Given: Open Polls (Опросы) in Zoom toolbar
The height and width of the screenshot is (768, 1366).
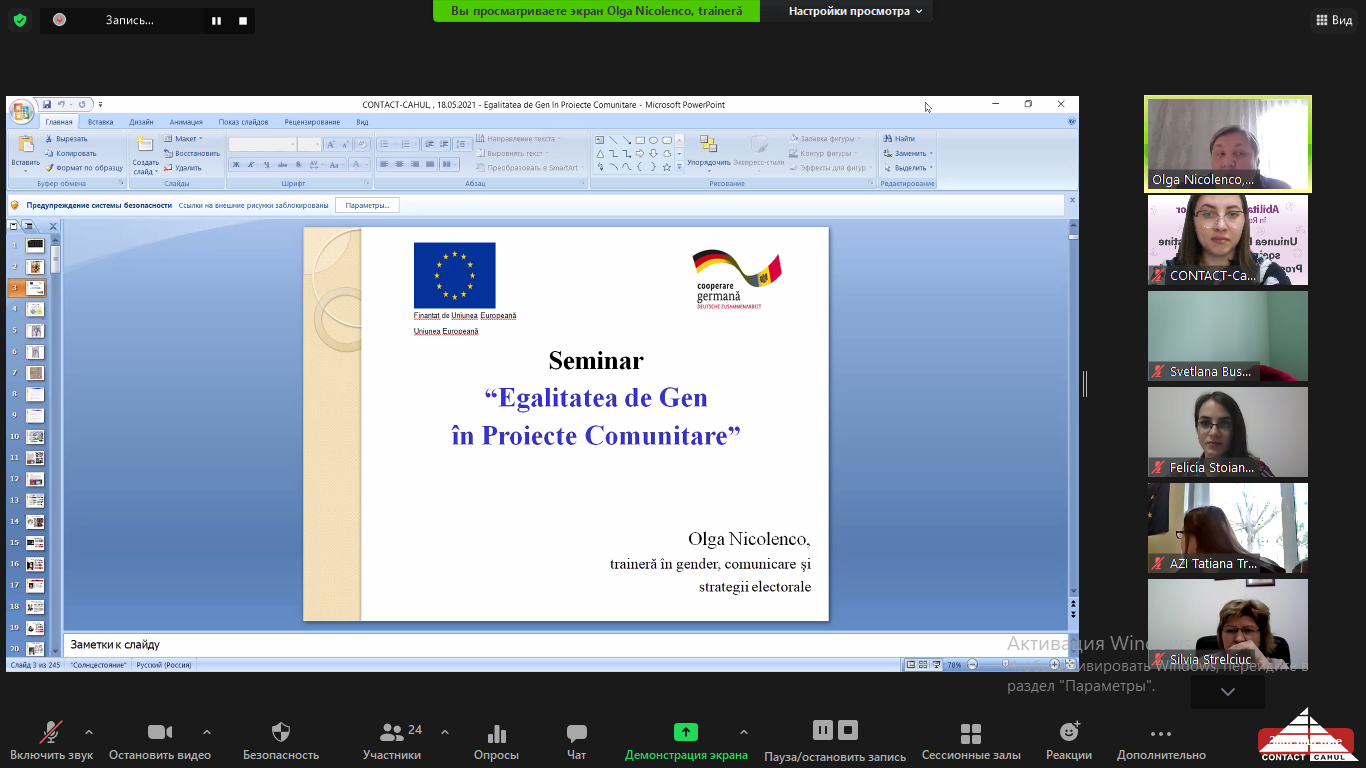Looking at the screenshot, I should point(496,741).
